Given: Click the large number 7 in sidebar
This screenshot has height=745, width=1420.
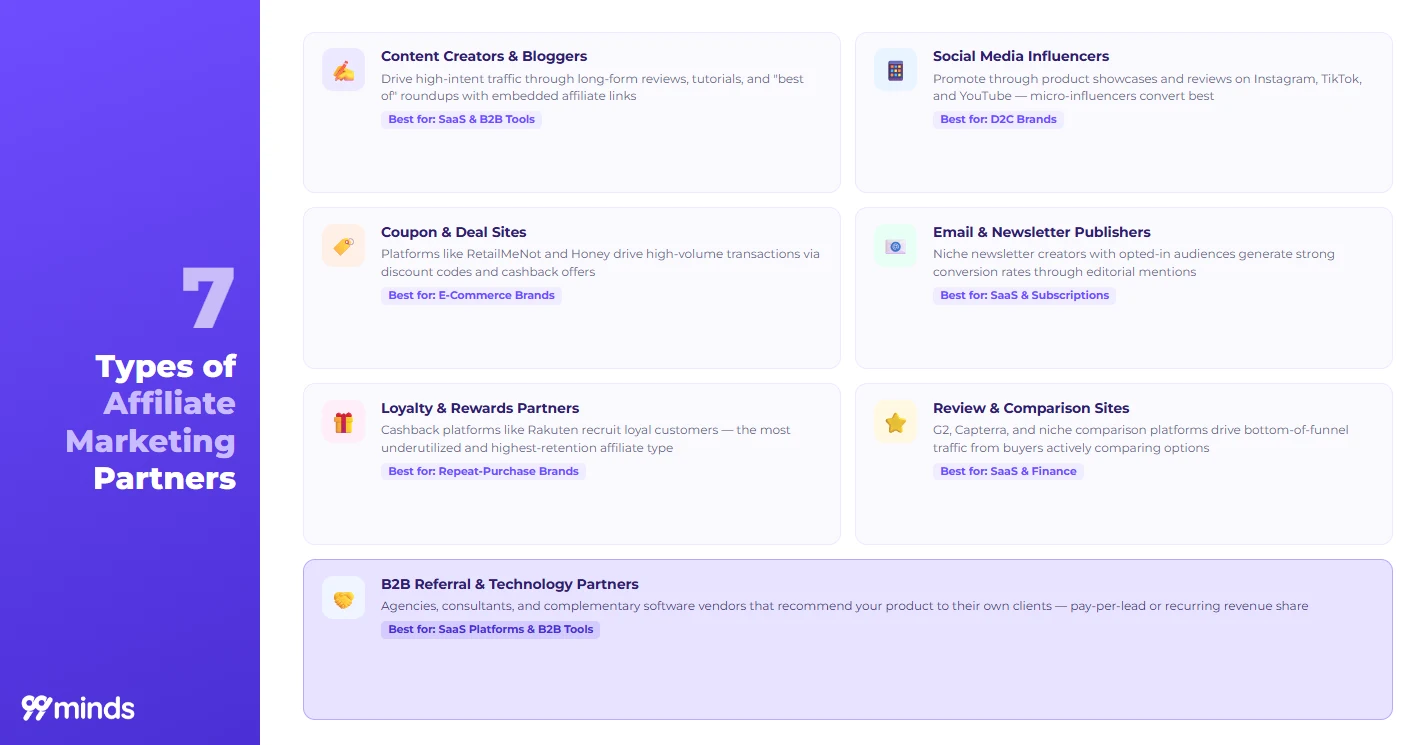Looking at the screenshot, I should click(209, 299).
